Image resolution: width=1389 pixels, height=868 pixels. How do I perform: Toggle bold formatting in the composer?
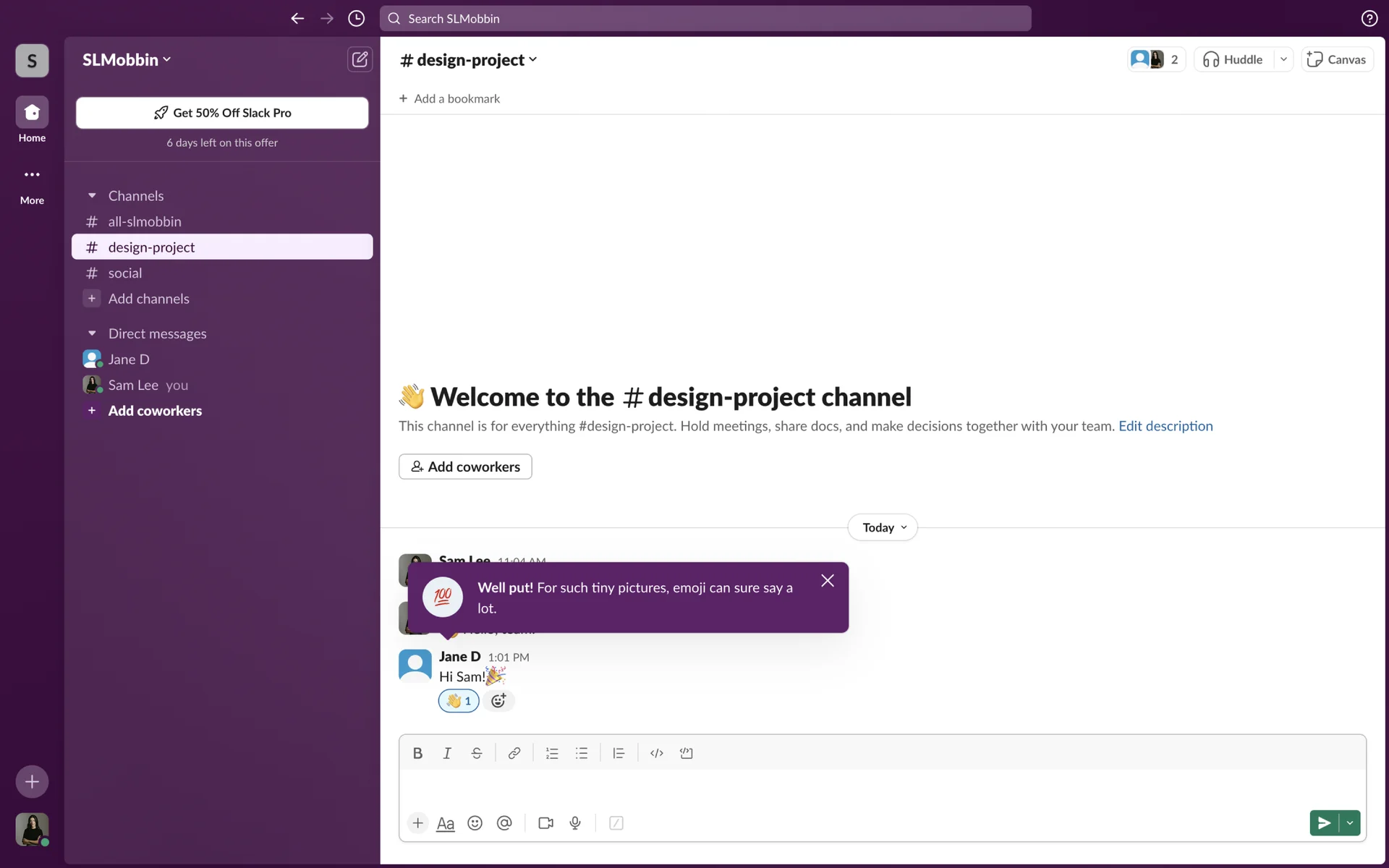[417, 753]
